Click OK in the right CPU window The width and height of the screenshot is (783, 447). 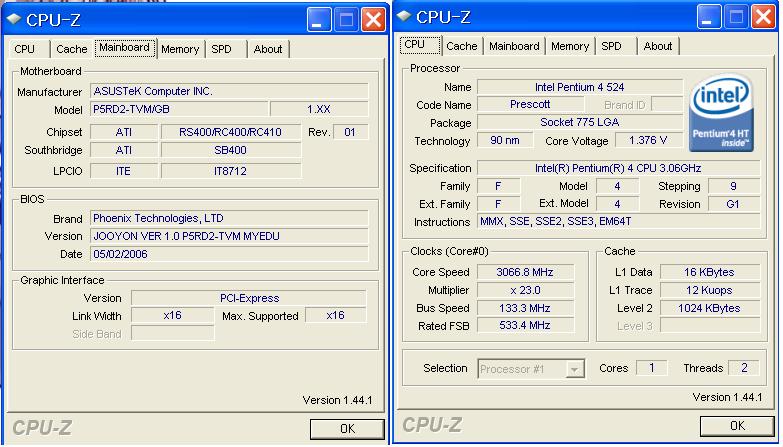pyautogui.click(x=737, y=426)
